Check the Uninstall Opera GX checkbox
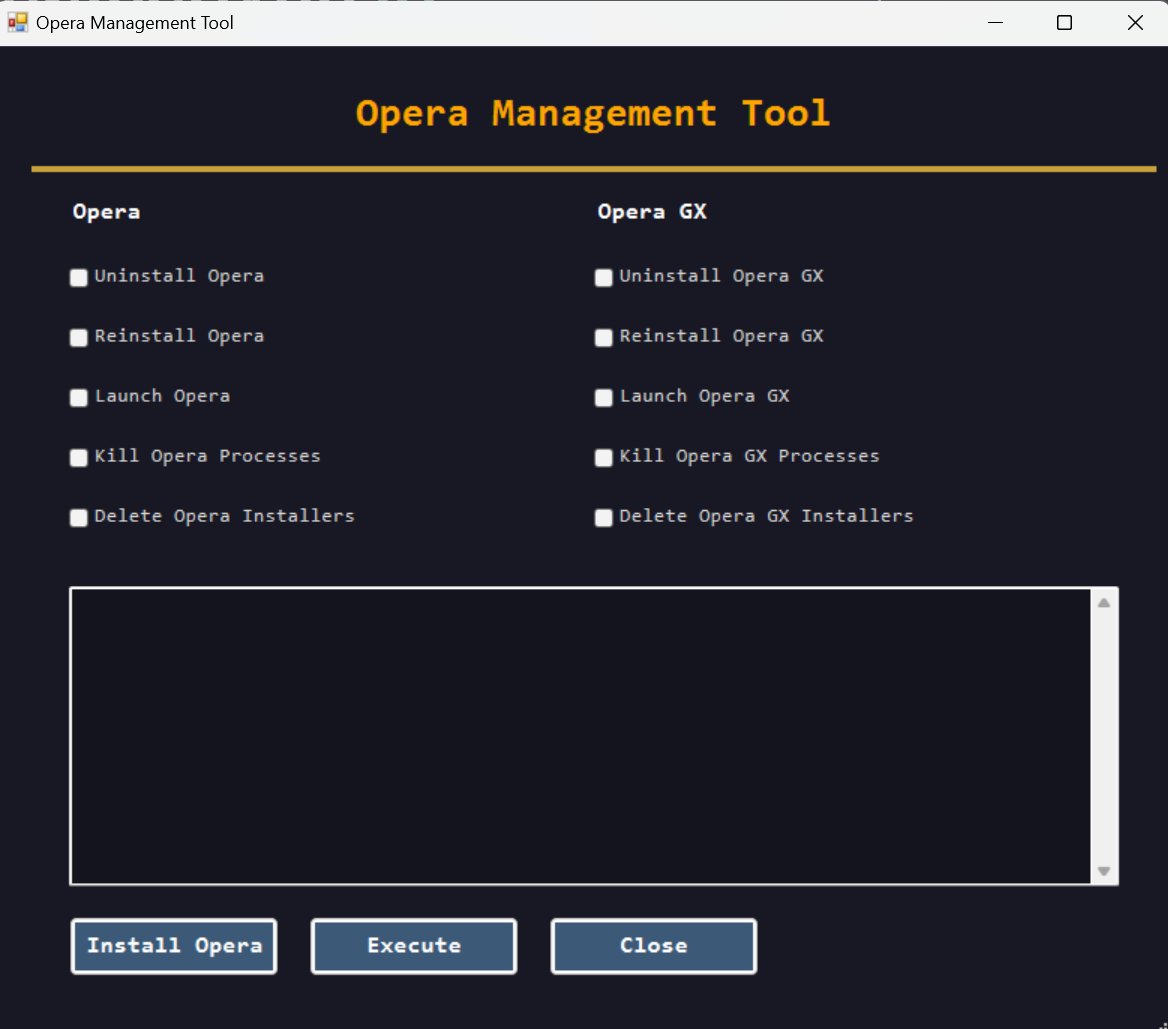The image size is (1168, 1029). point(603,277)
